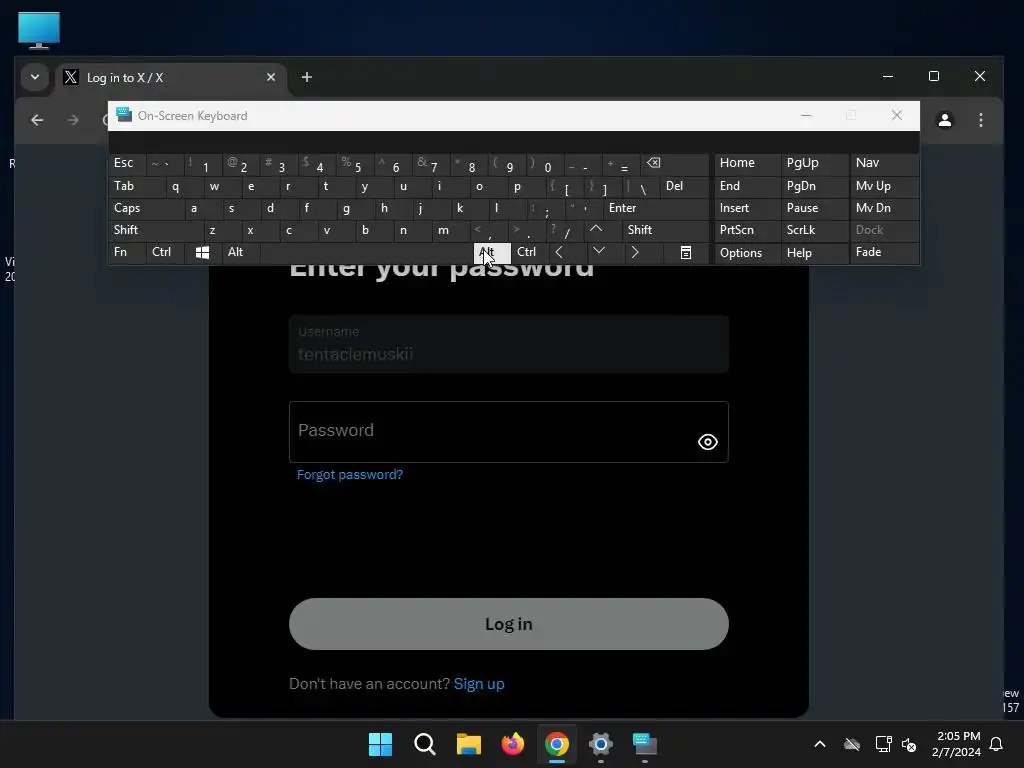Launch Firefox from taskbar
Viewport: 1024px width, 768px height.
[513, 744]
